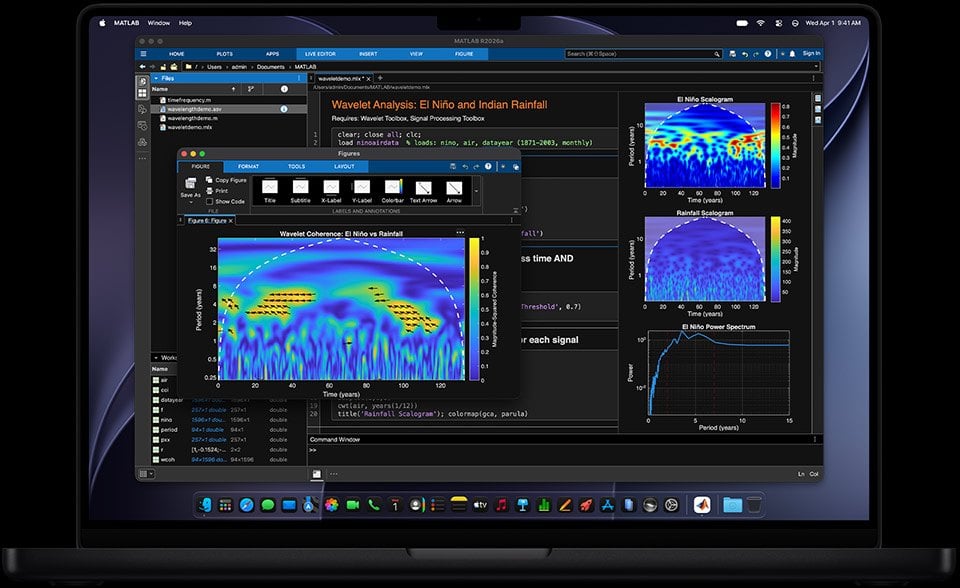Expand the Labels and Annotations gallery

coord(476,190)
